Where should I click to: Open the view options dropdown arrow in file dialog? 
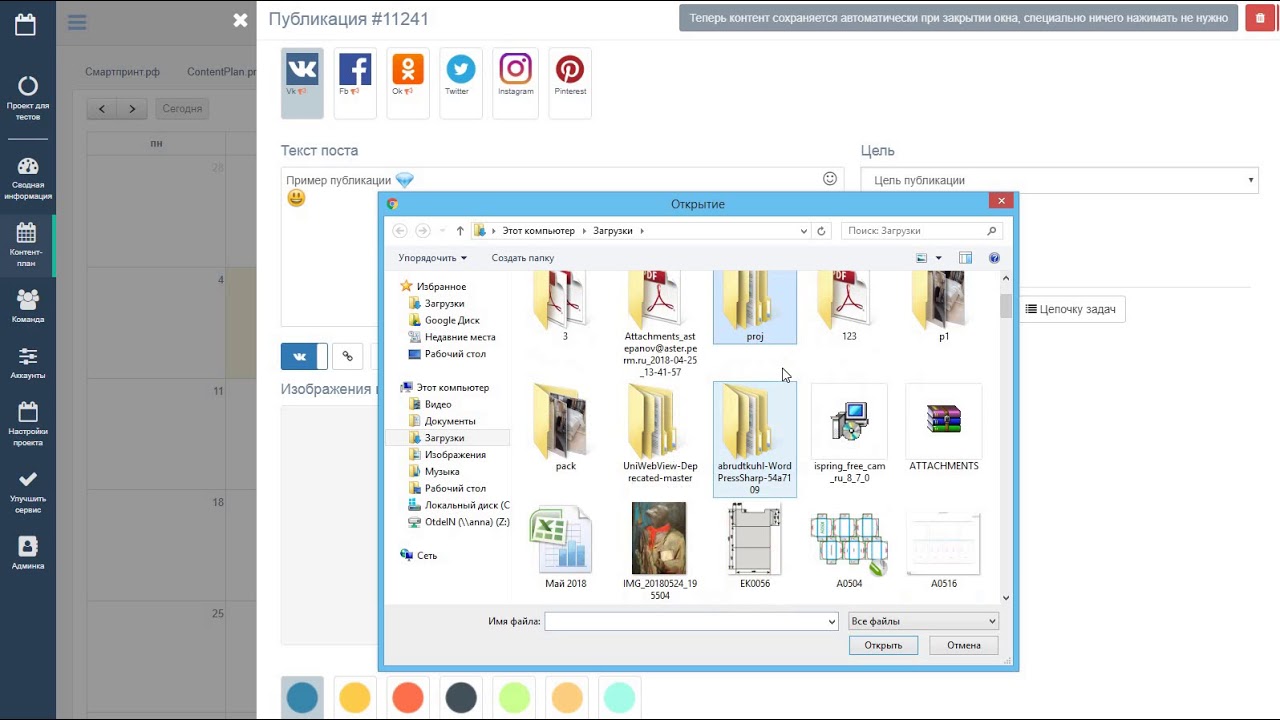click(938, 258)
